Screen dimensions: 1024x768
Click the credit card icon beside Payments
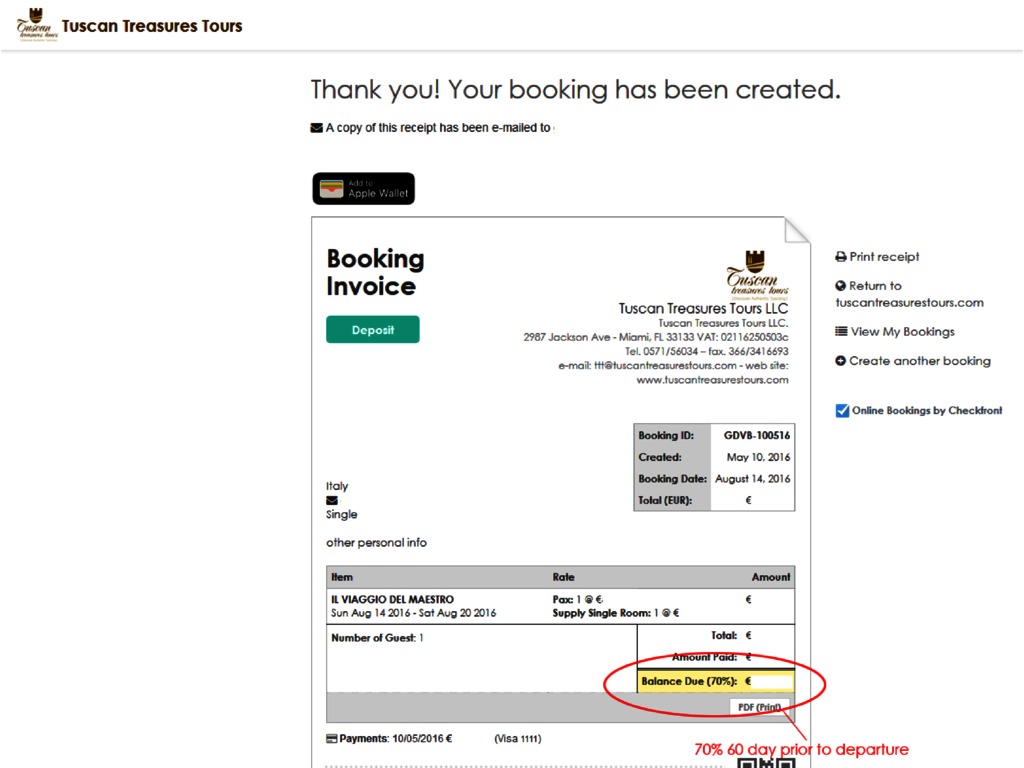(332, 739)
